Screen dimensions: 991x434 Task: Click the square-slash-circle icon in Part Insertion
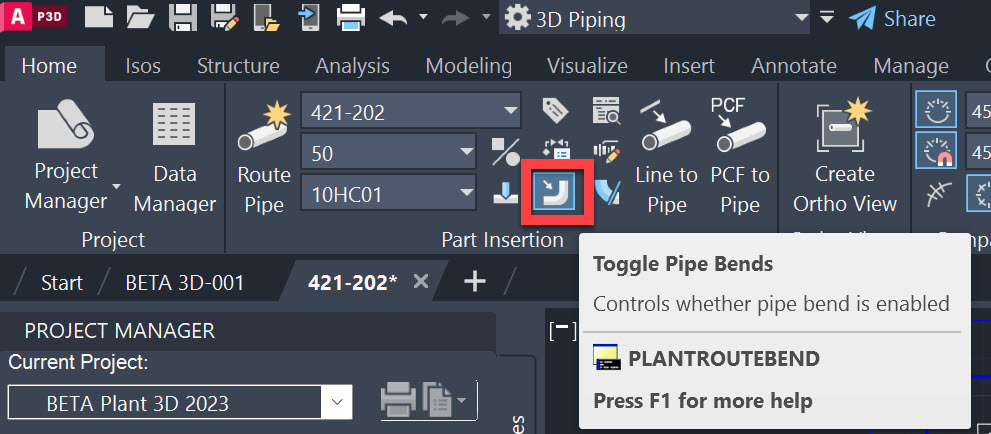506,152
